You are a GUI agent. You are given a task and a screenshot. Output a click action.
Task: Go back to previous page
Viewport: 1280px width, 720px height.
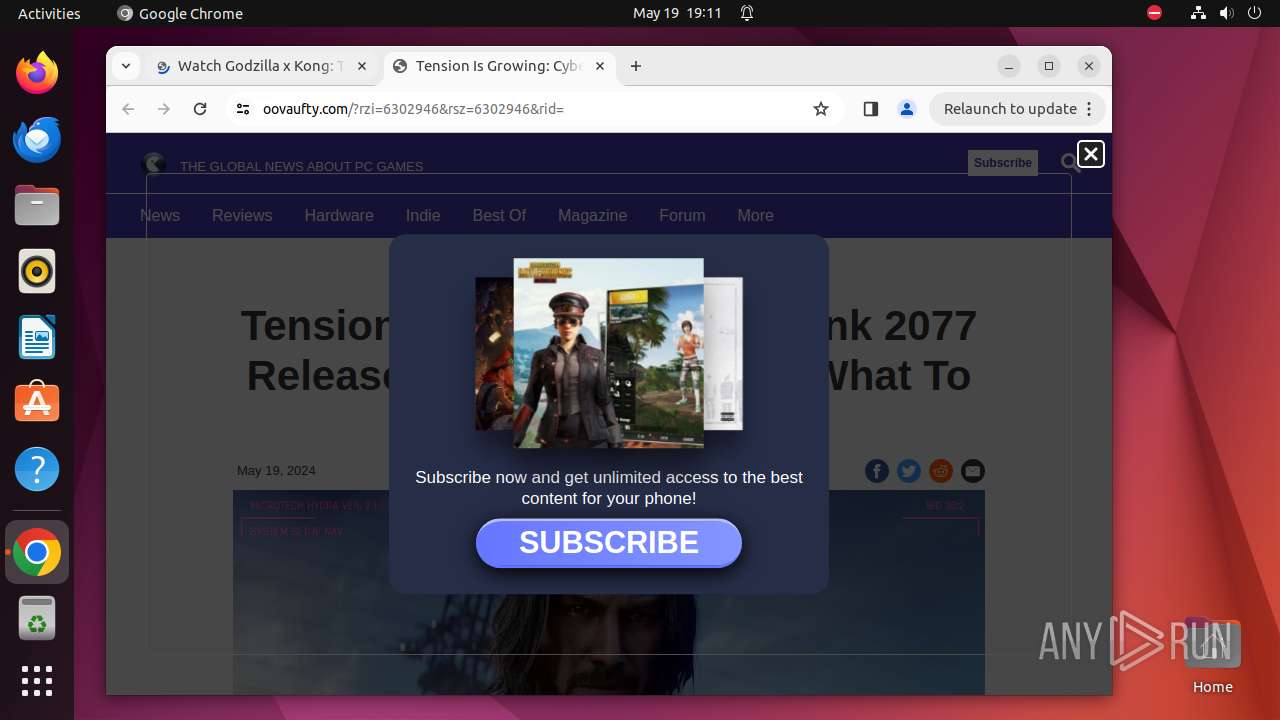click(x=128, y=109)
